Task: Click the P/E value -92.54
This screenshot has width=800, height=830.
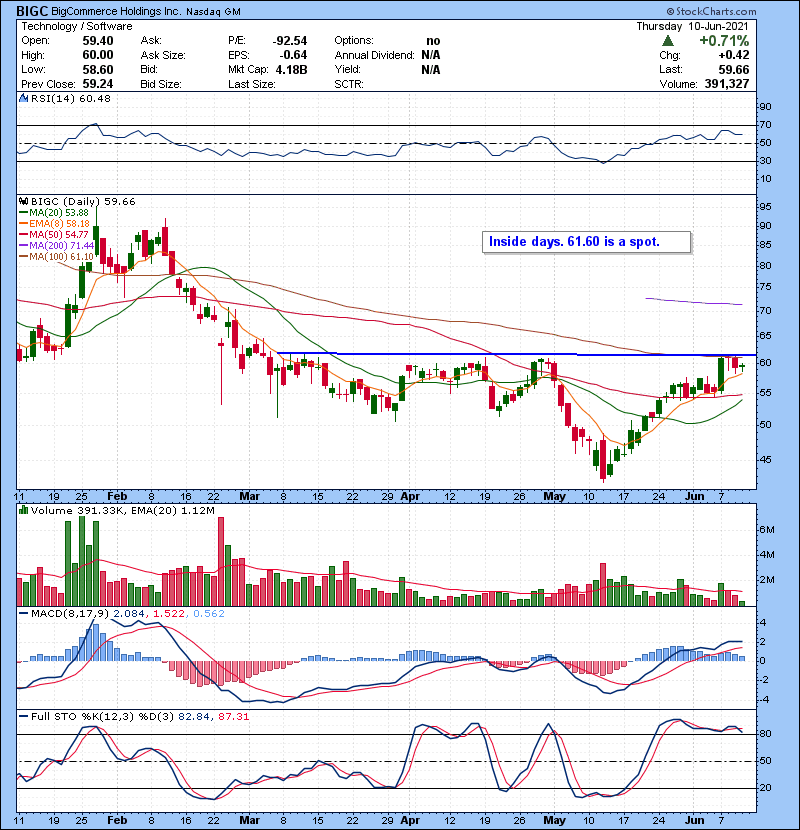Action: point(290,41)
